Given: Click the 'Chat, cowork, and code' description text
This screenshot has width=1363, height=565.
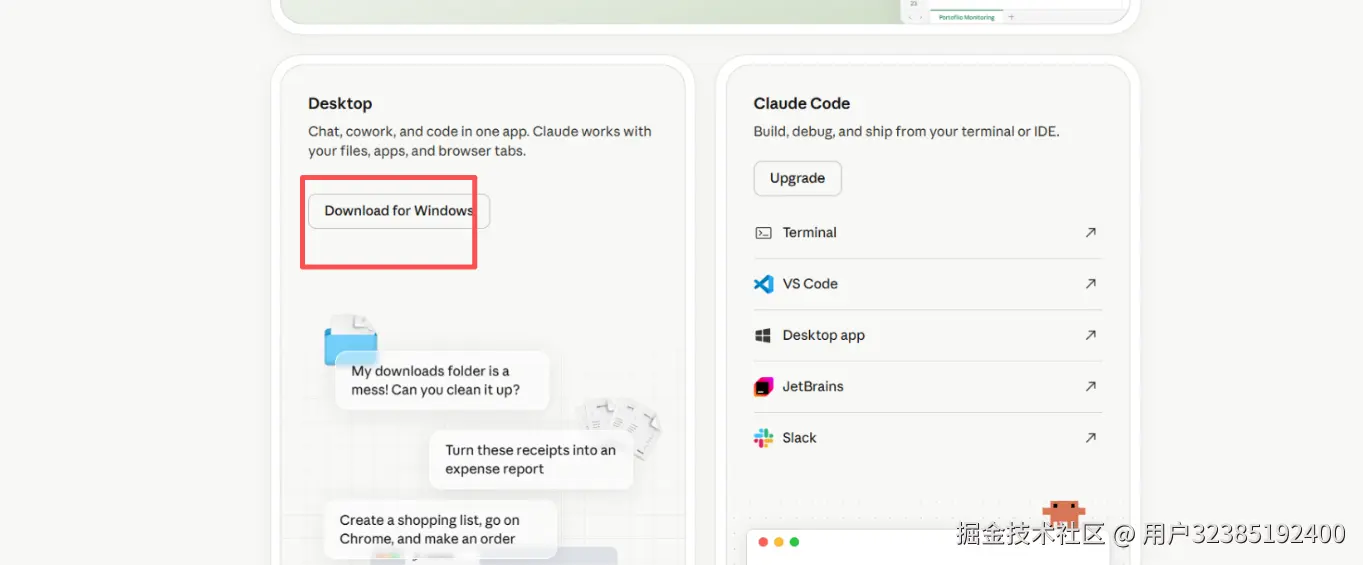Looking at the screenshot, I should [480, 141].
